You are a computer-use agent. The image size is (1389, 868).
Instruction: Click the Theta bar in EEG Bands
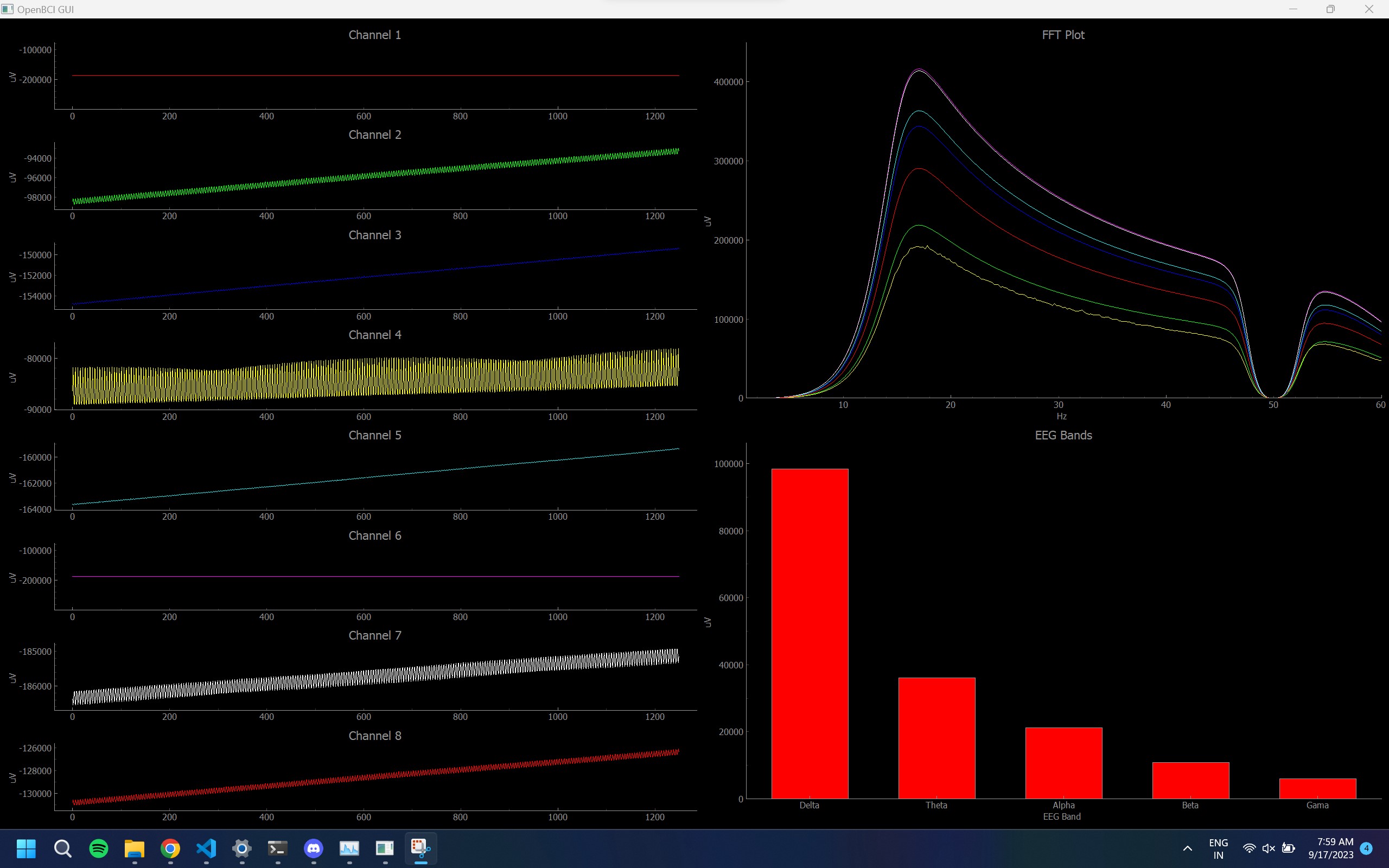[x=936, y=738]
